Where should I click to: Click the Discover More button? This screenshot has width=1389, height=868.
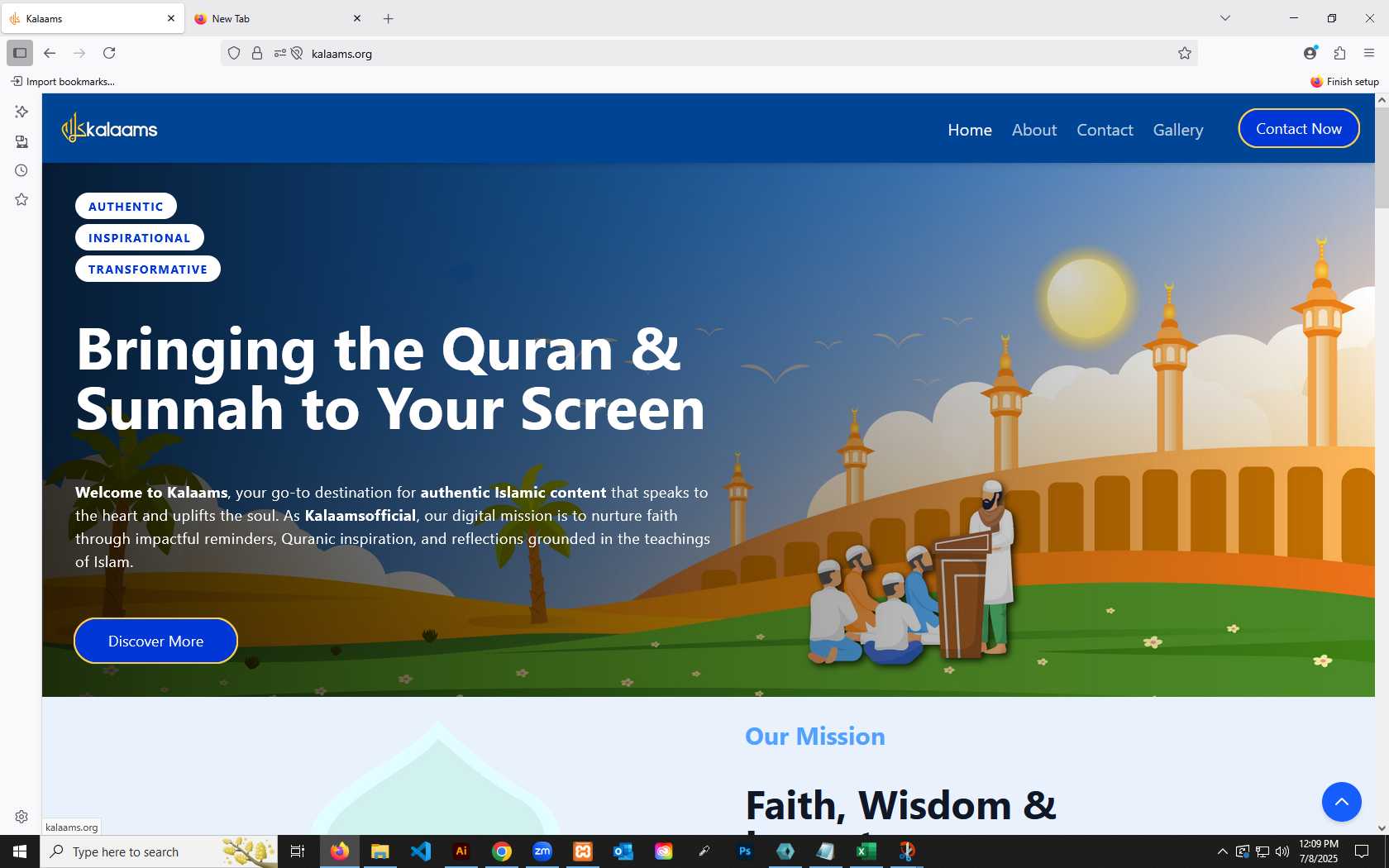tap(155, 641)
